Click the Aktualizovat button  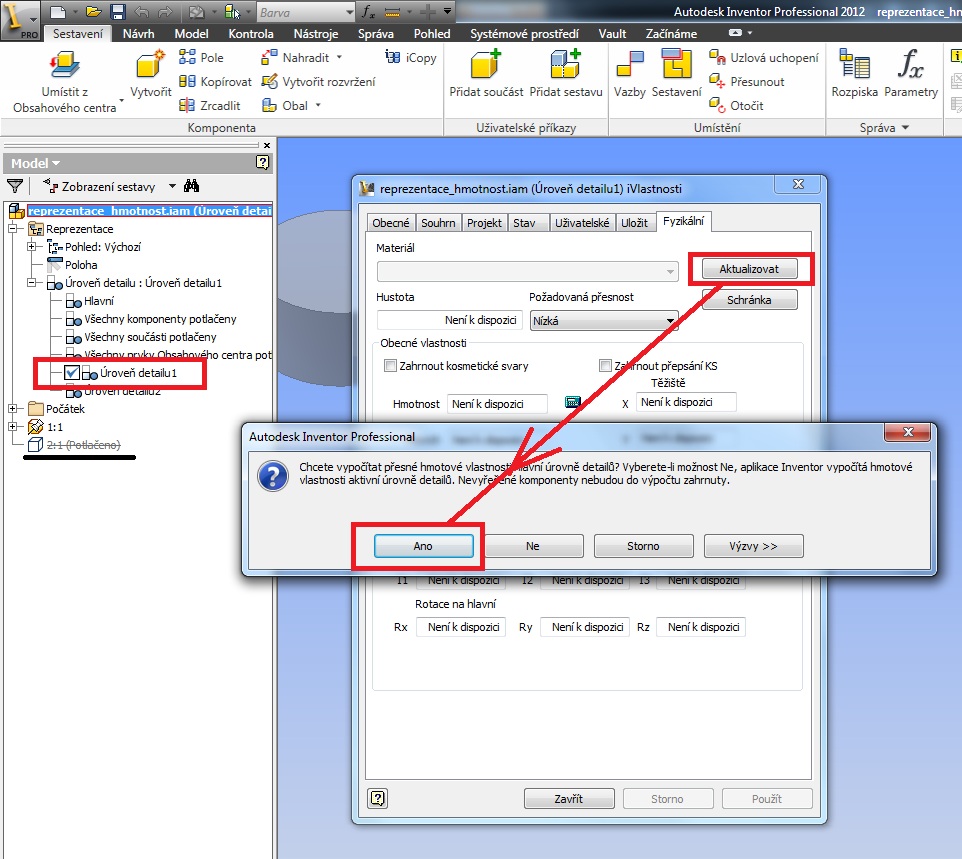point(749,269)
